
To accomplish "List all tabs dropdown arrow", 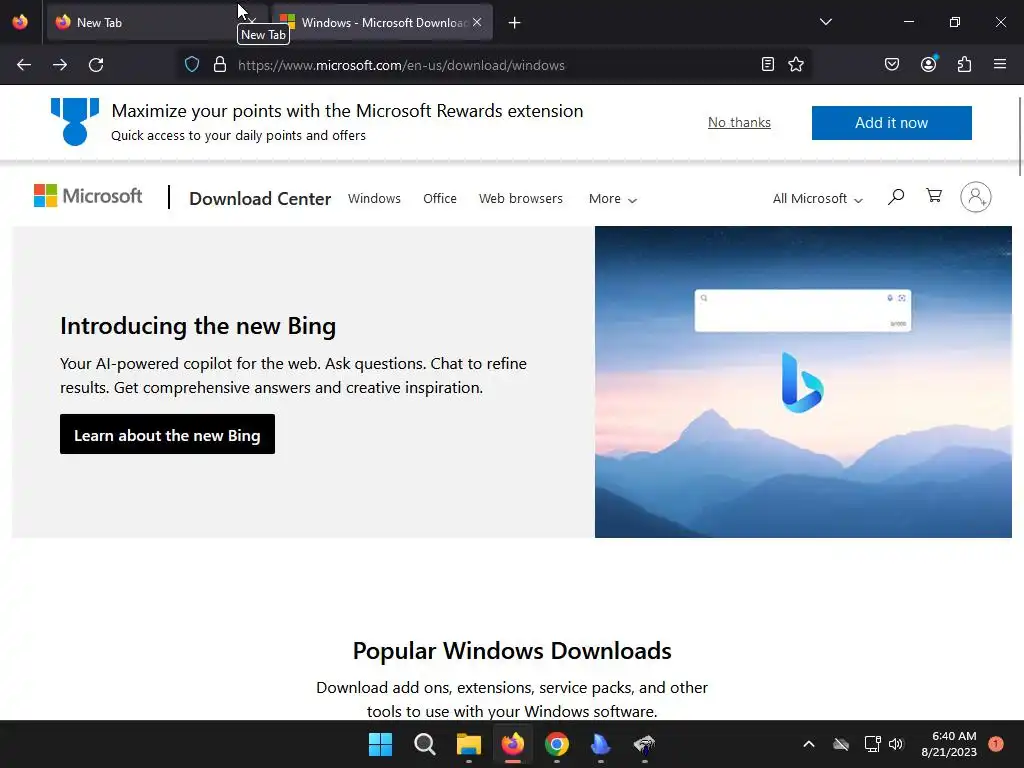I will coord(825,22).
